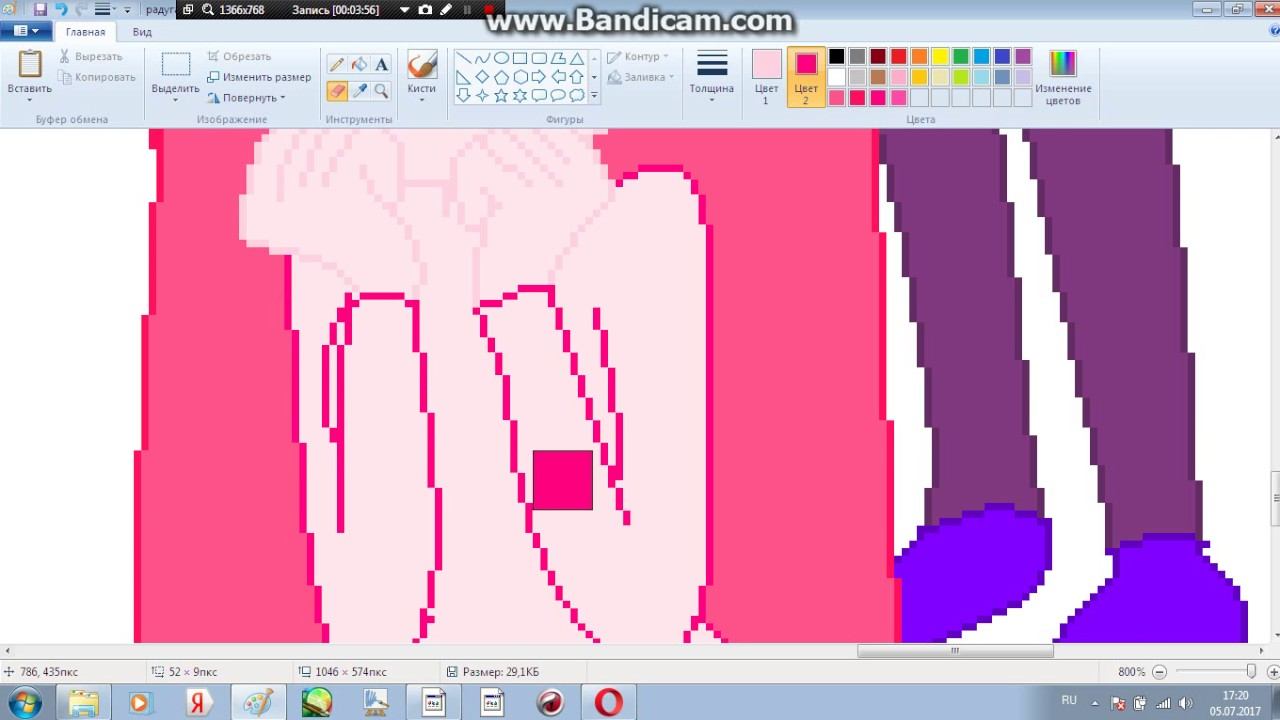Open the Вставить dropdown arrow
The image size is (1280, 720).
pyautogui.click(x=30, y=99)
